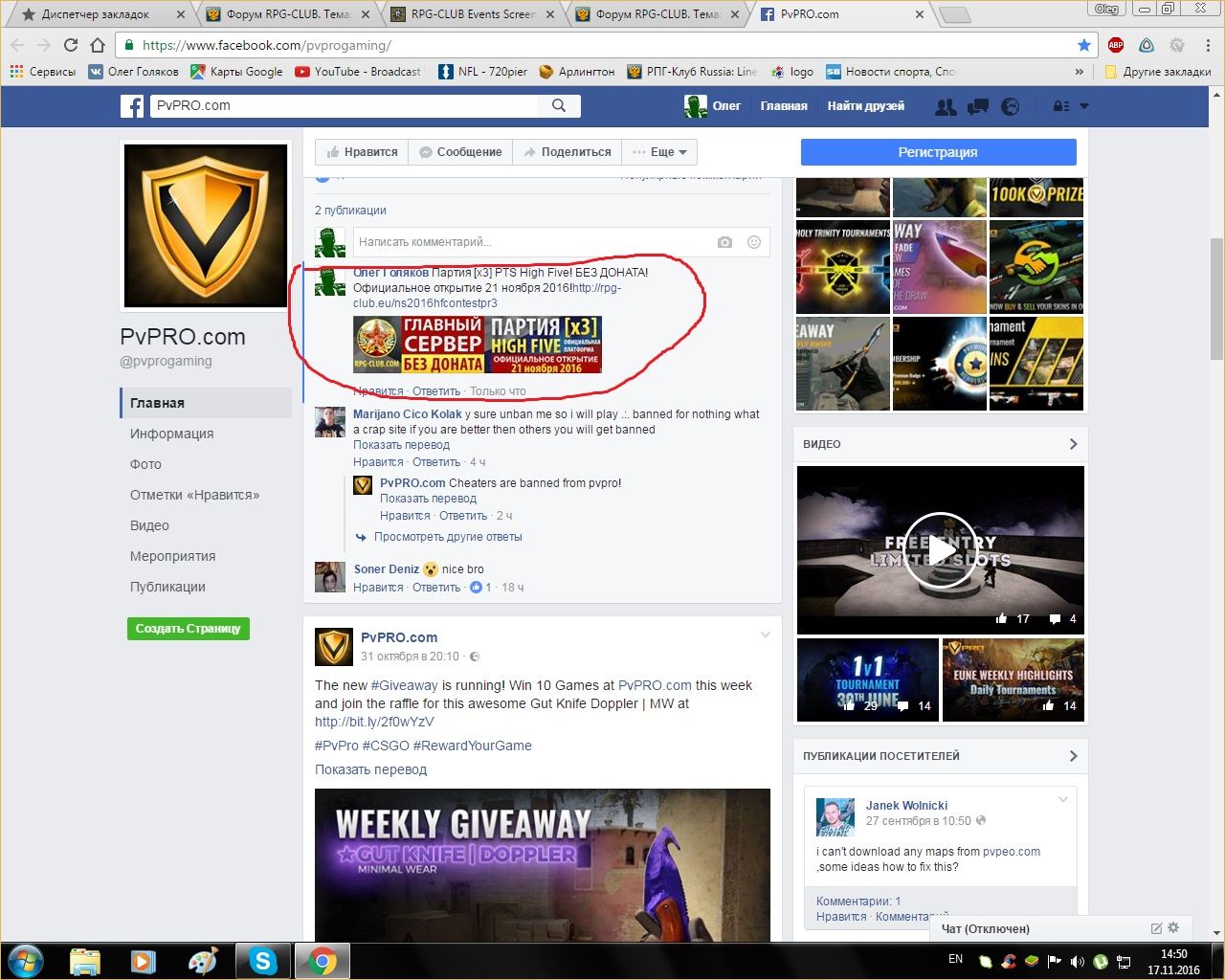The height and width of the screenshot is (980, 1225).
Task: Open the Главная link in Facebook header
Action: pos(784,106)
